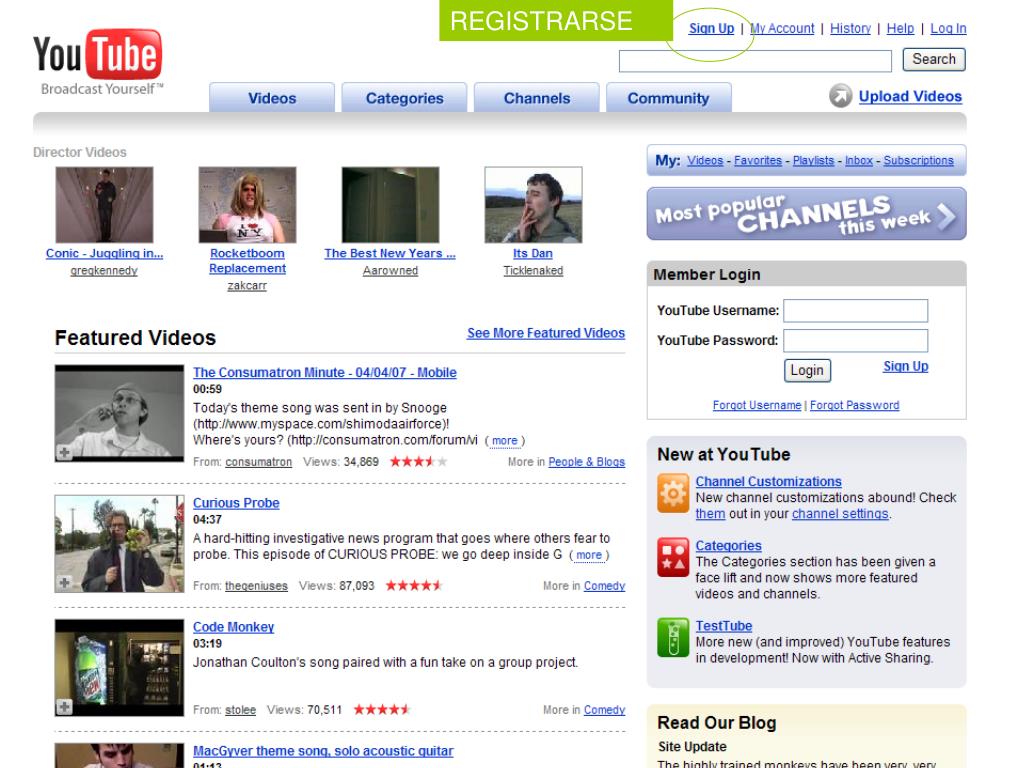The height and width of the screenshot is (768, 1024).
Task: Open MacGyver theme song video link
Action: tap(323, 751)
